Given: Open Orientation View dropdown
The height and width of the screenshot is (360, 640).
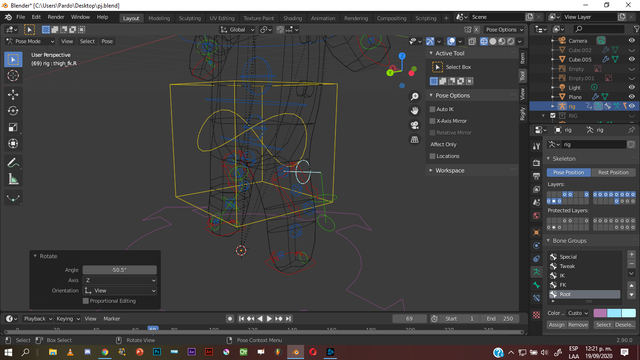Looking at the screenshot, I should (x=120, y=291).
